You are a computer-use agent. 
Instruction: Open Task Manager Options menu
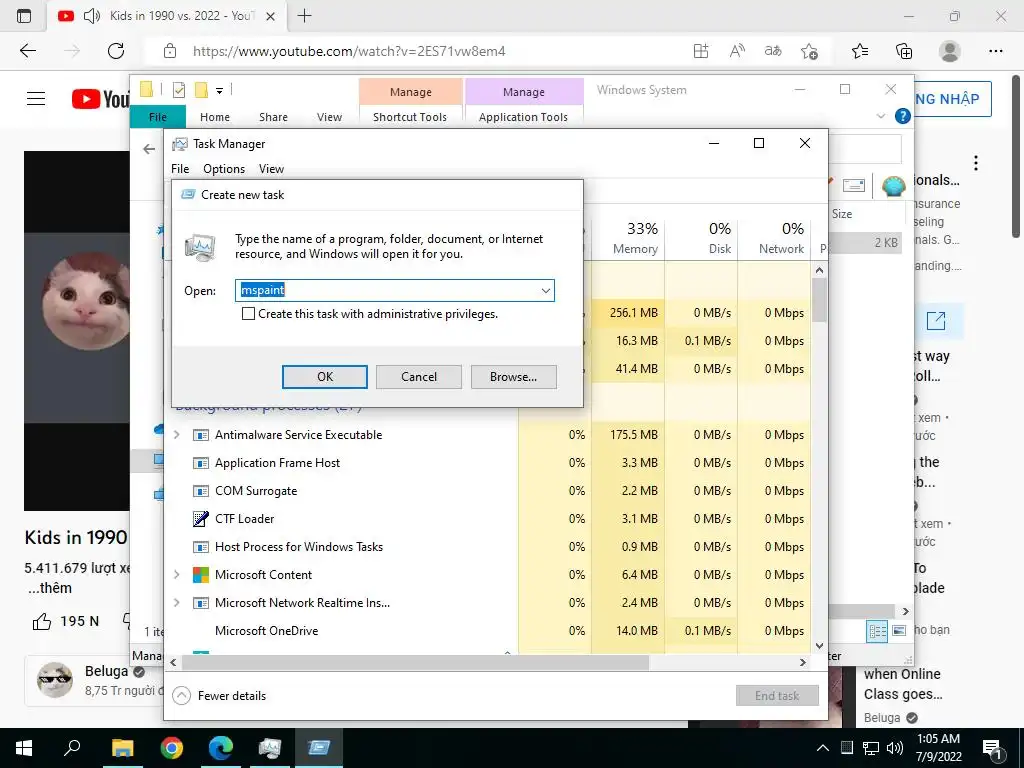(224, 168)
